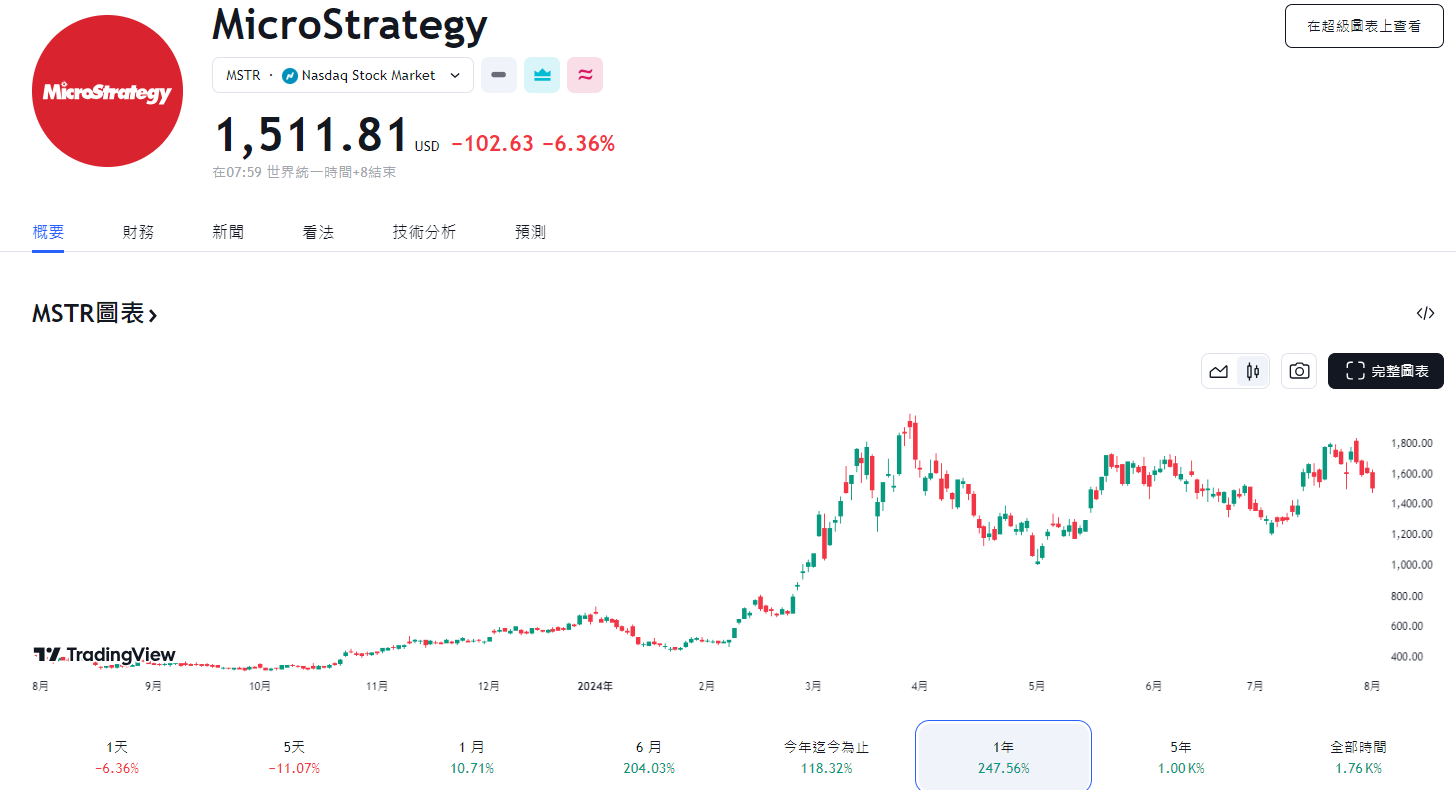
Task: Switch chart to line style
Action: click(x=1219, y=371)
